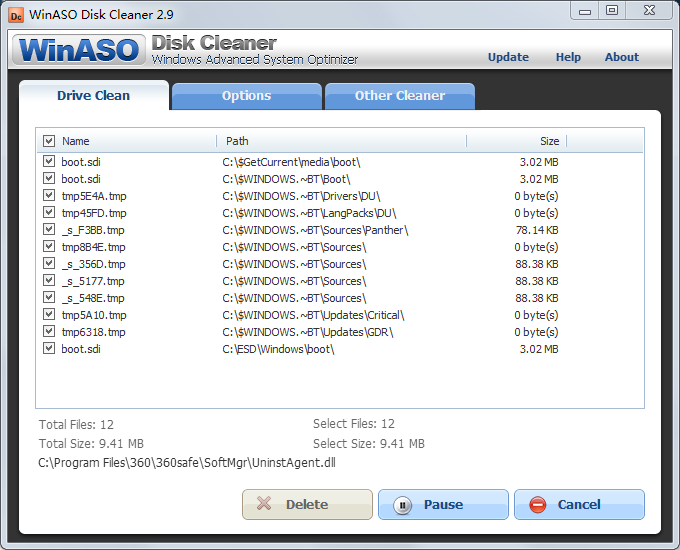This screenshot has height=550, width=680.
Task: Uncheck the tmp6318.tmp checkbox
Action: coord(49,331)
